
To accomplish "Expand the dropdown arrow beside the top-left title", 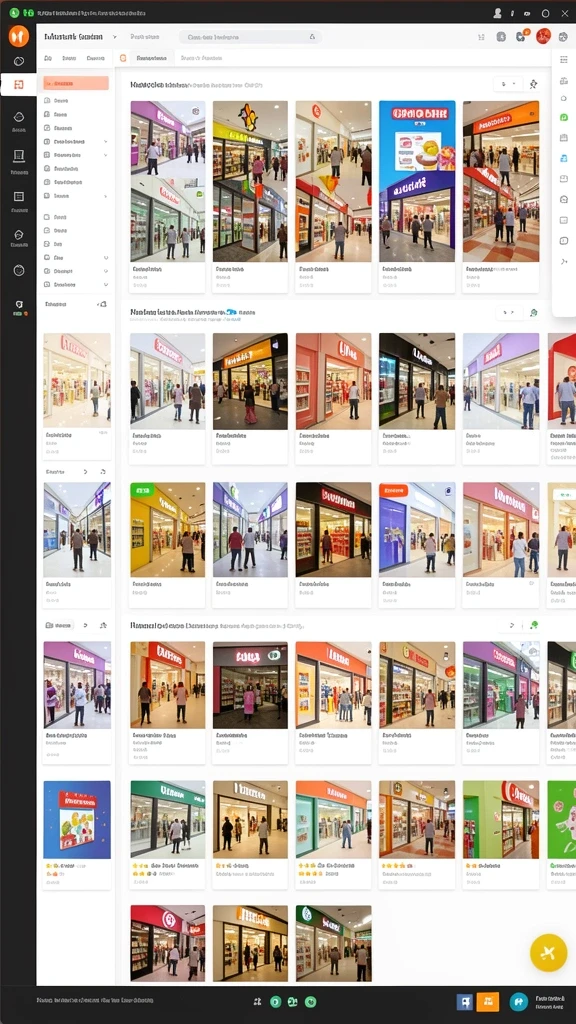I will coord(115,38).
